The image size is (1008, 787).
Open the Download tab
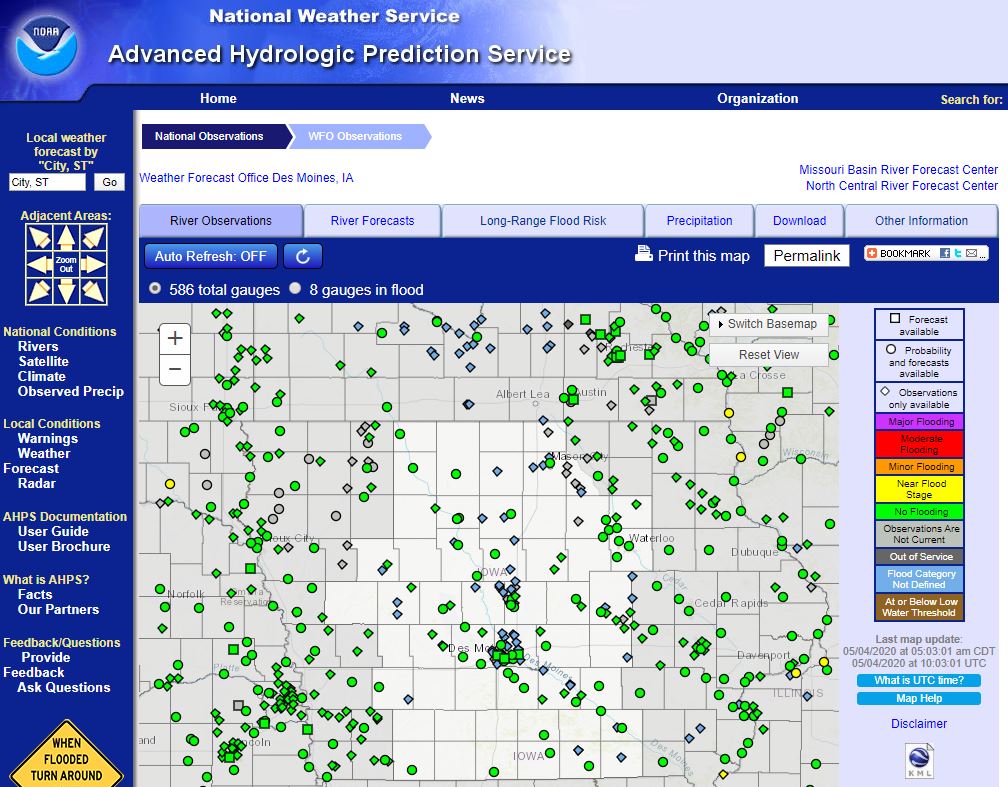[x=799, y=221]
